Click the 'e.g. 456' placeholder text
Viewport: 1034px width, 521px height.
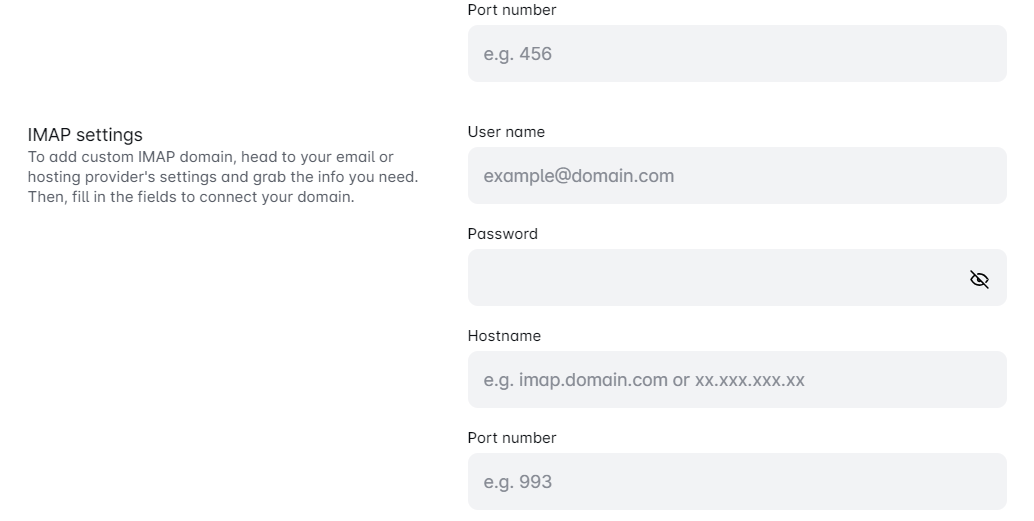(x=517, y=54)
